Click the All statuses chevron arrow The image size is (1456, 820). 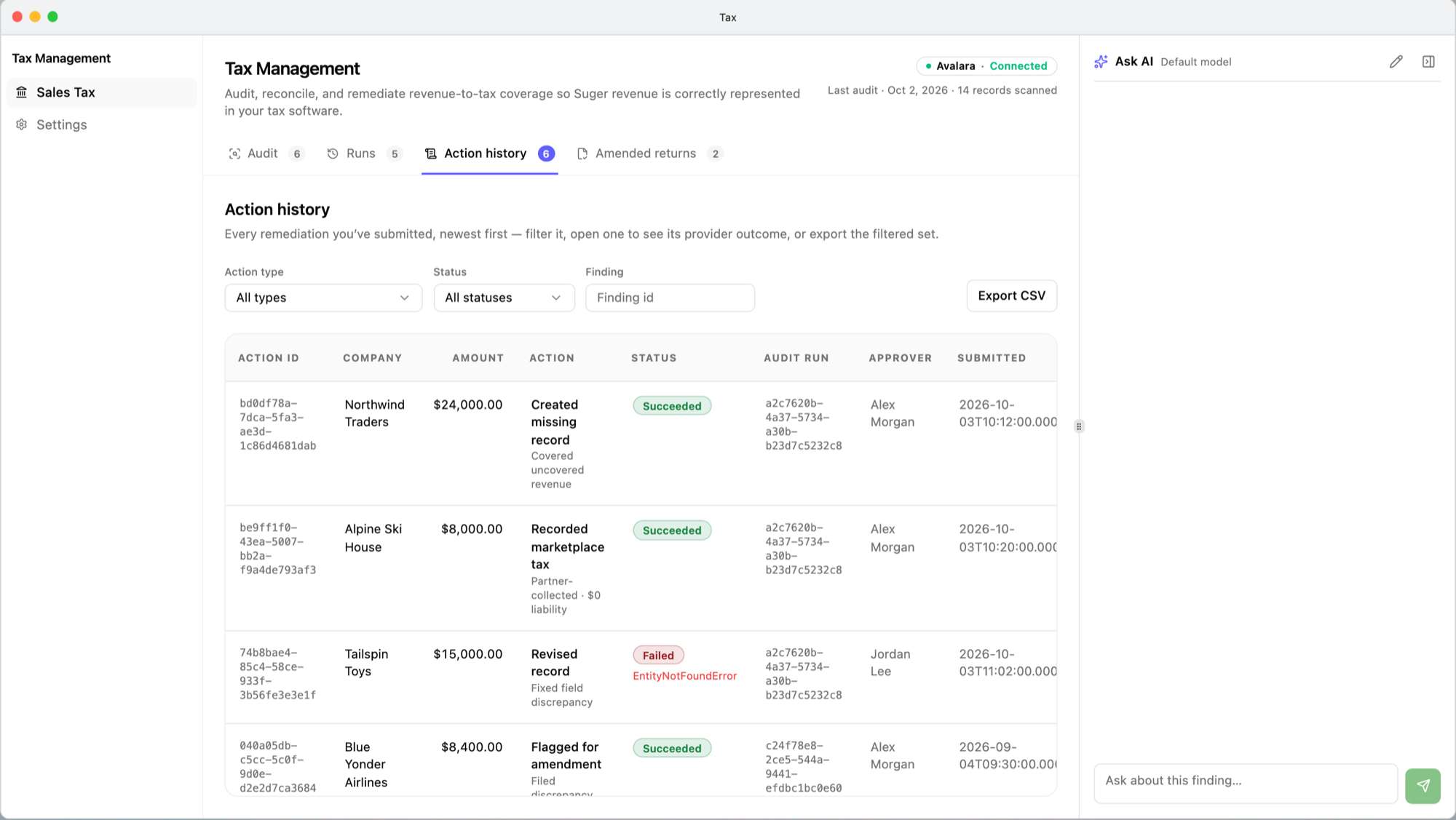(556, 298)
